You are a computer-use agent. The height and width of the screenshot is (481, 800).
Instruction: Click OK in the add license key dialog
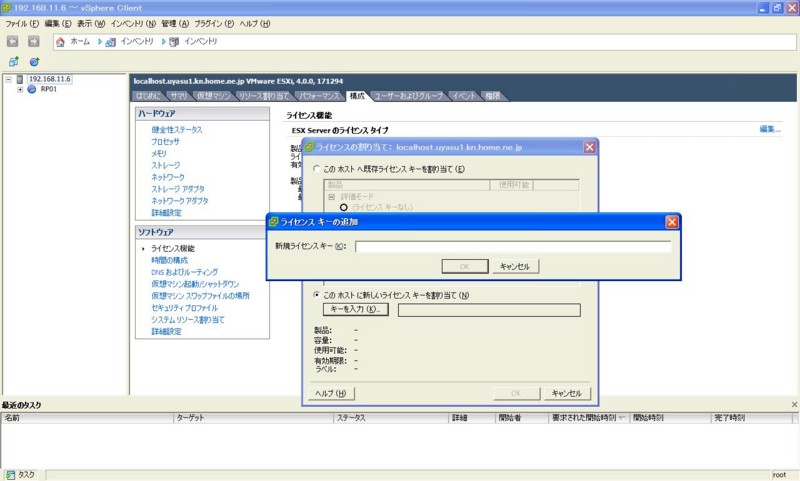[464, 266]
